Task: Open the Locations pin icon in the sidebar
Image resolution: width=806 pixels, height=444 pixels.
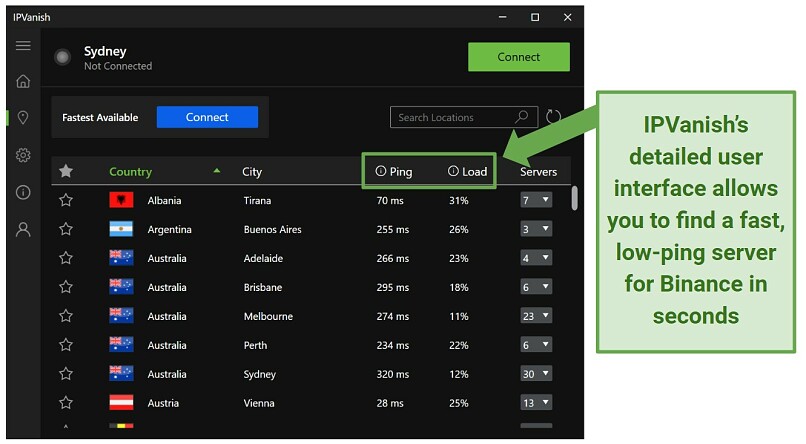Action: coord(23,118)
